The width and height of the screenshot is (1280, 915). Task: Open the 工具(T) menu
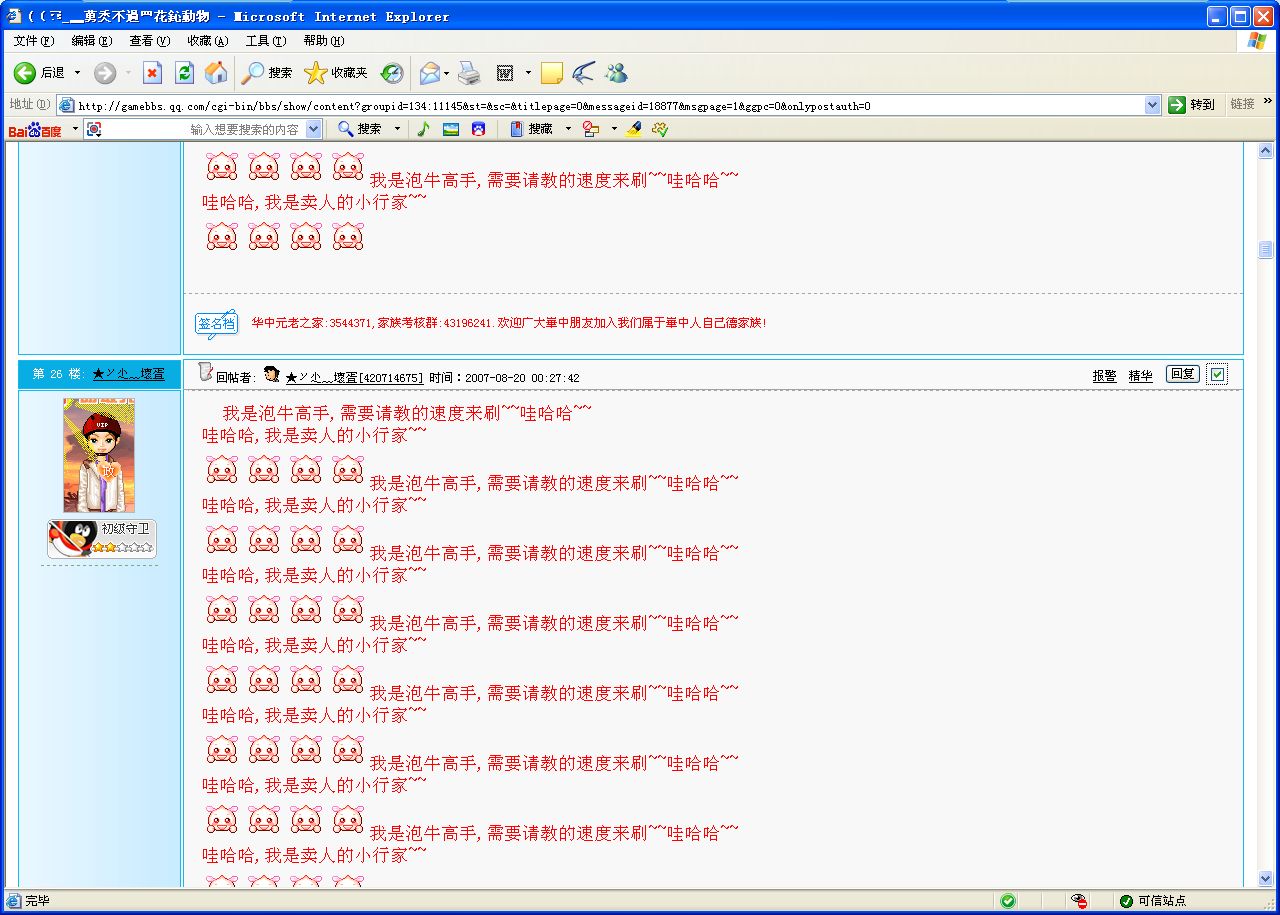[x=265, y=41]
